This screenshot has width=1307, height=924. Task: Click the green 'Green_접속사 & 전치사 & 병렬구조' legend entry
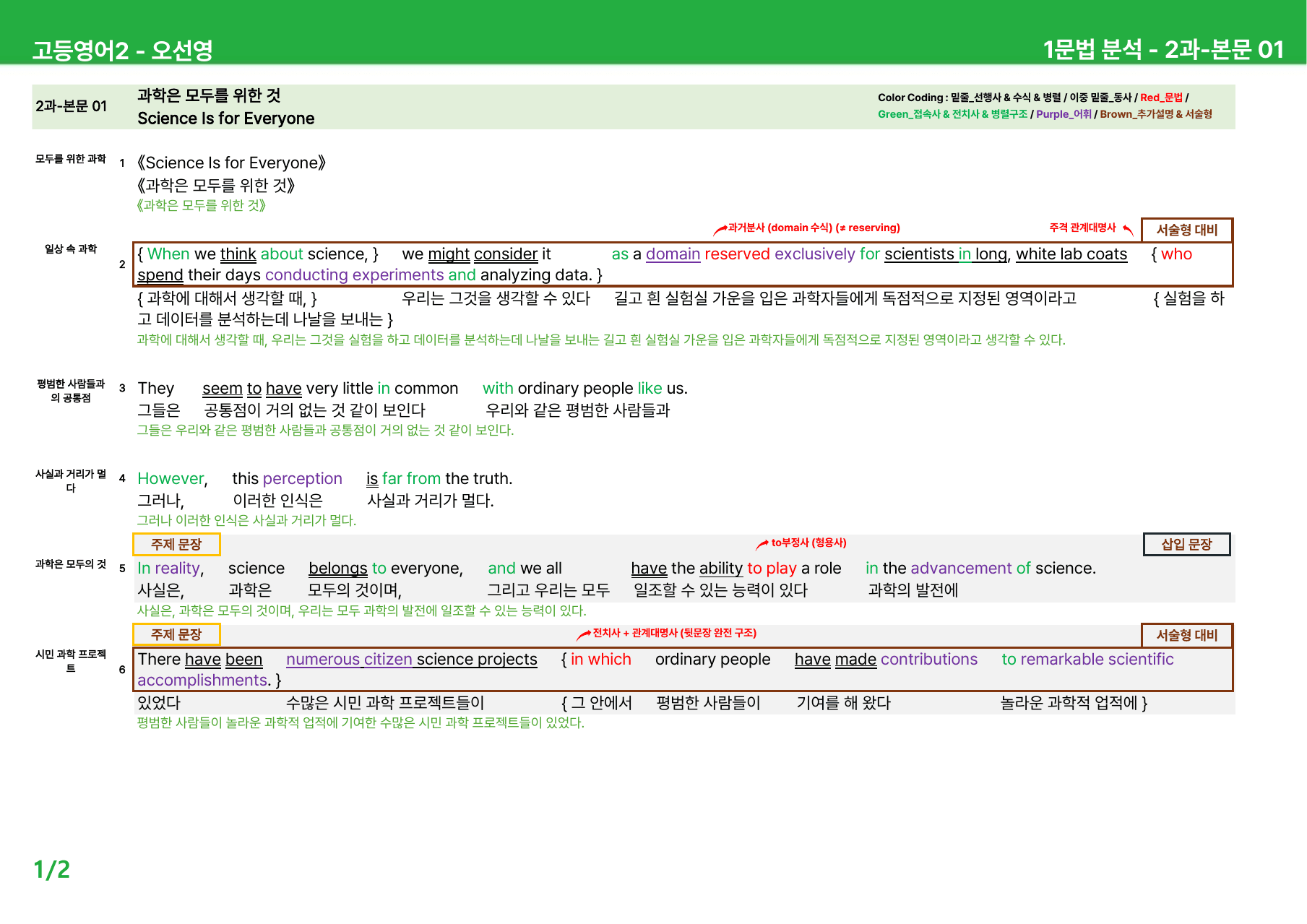click(x=952, y=114)
